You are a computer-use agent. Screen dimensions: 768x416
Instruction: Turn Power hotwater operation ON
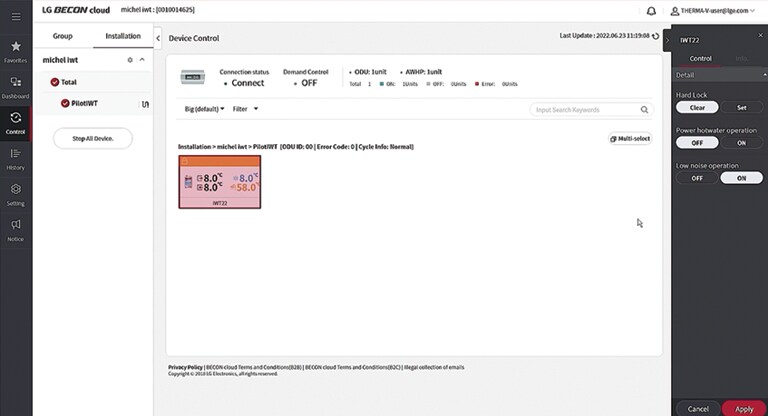pyautogui.click(x=741, y=143)
